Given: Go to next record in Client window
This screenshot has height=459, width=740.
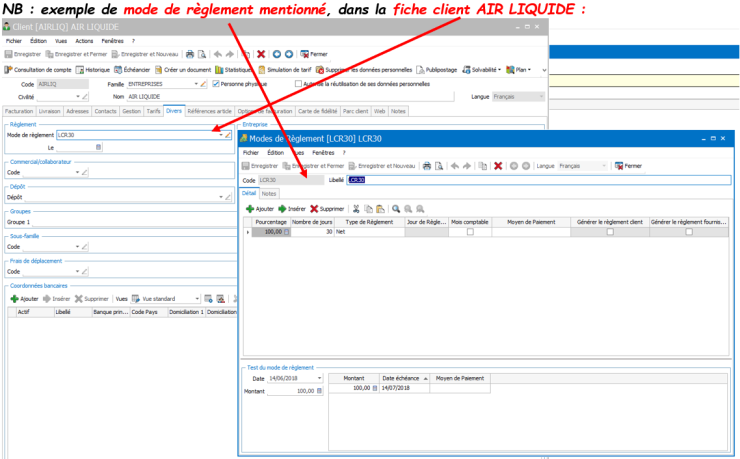Looking at the screenshot, I should (x=289, y=54).
